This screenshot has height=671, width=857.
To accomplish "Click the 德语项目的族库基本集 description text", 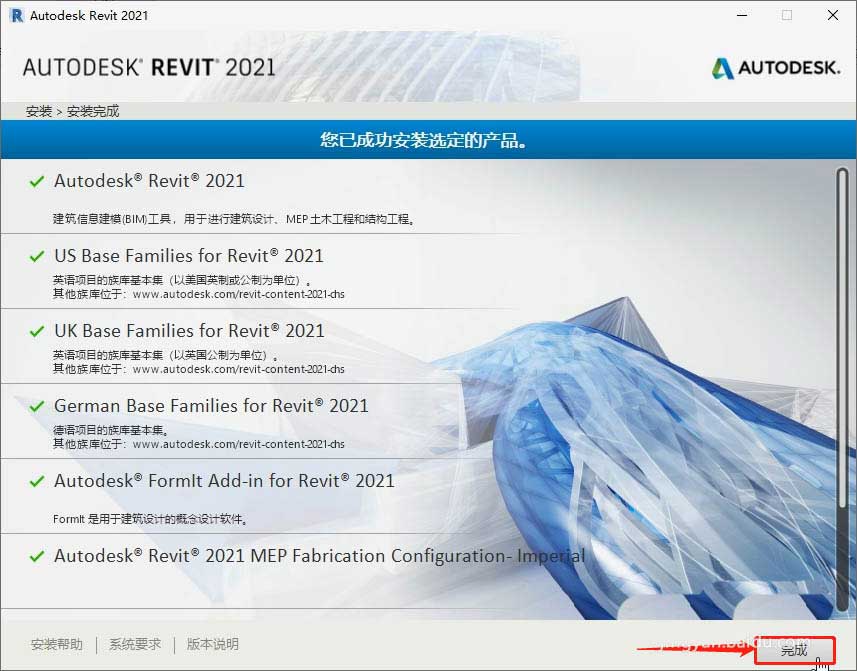I will pos(110,430).
